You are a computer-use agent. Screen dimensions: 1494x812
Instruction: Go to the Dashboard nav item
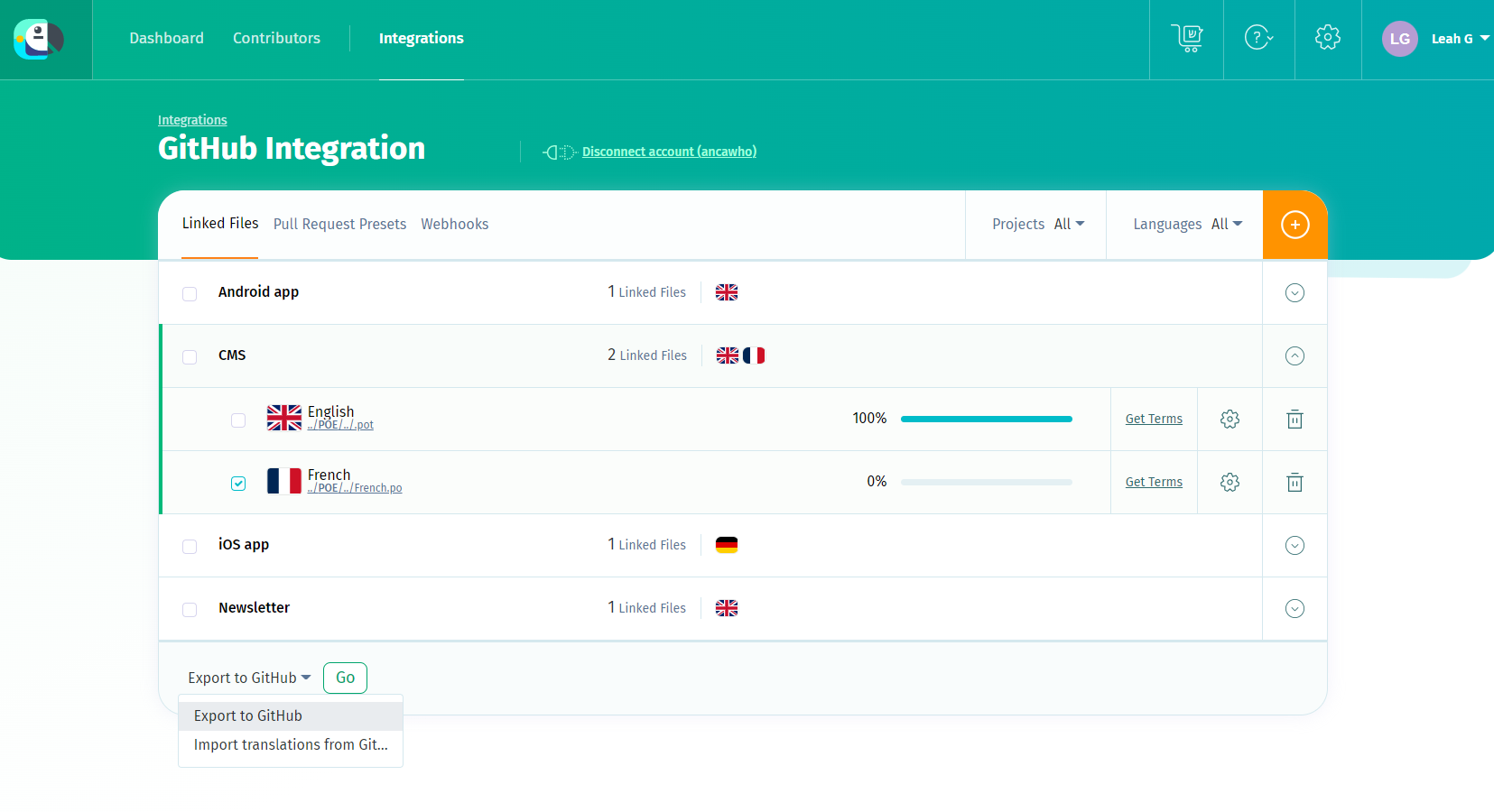pos(167,38)
